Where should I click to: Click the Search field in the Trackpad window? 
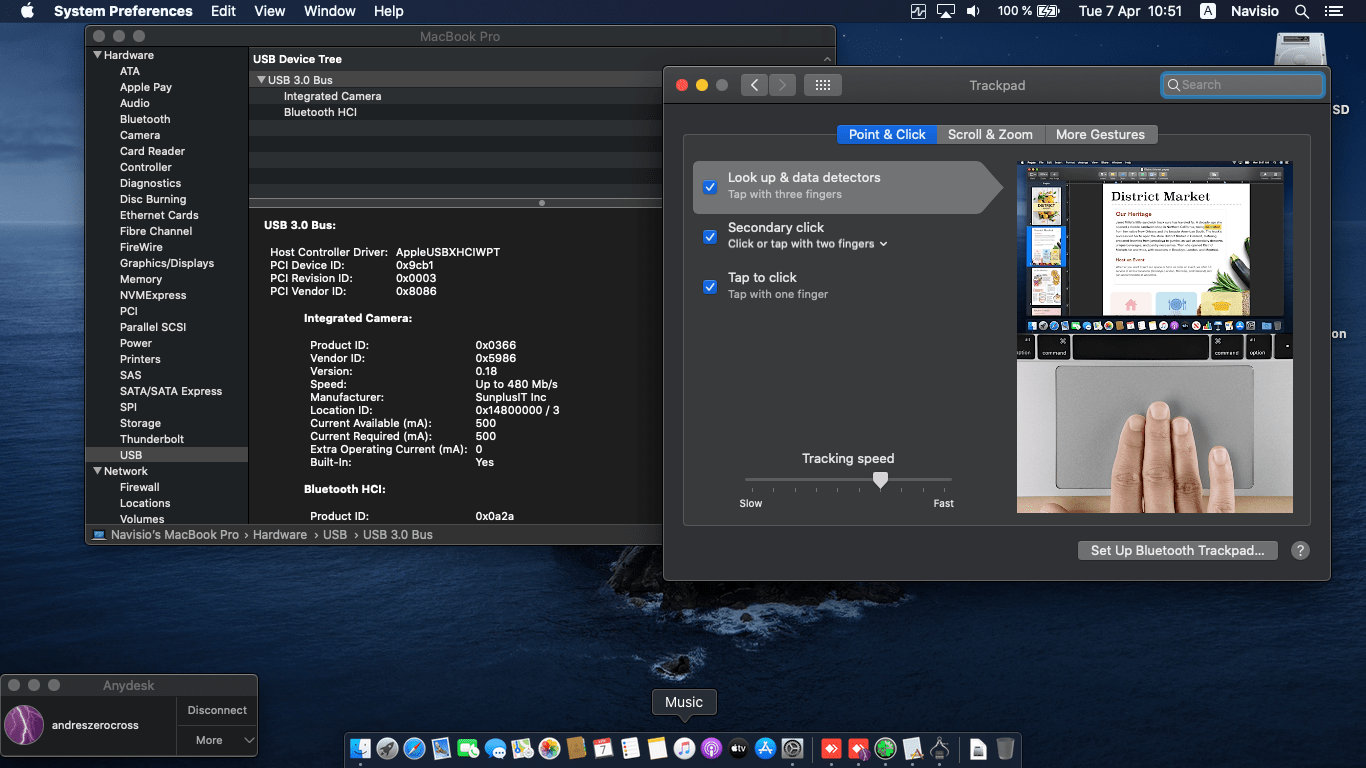coord(1243,85)
